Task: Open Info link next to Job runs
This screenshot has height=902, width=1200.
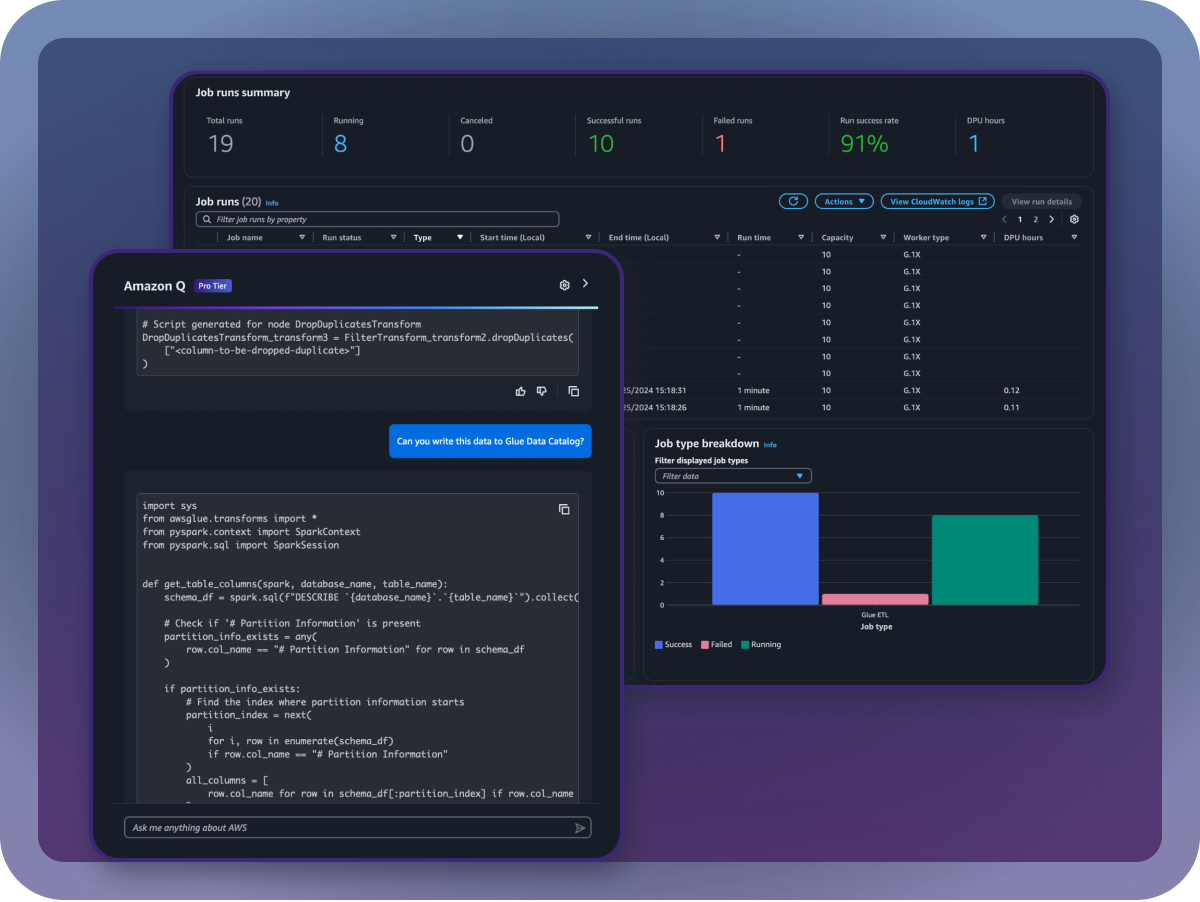Action: click(x=272, y=203)
